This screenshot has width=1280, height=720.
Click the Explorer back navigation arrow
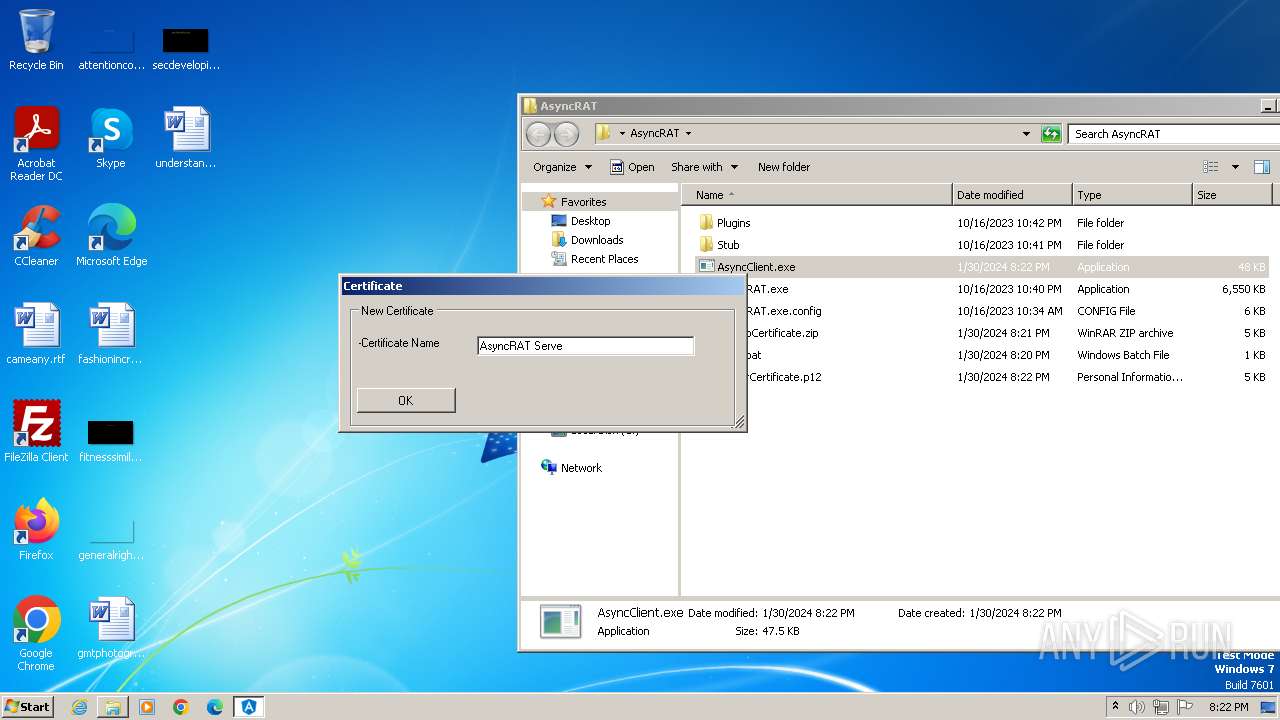538,134
